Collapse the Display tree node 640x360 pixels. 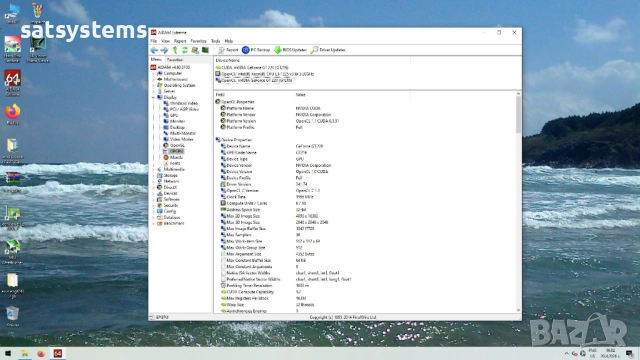[x=153, y=98]
